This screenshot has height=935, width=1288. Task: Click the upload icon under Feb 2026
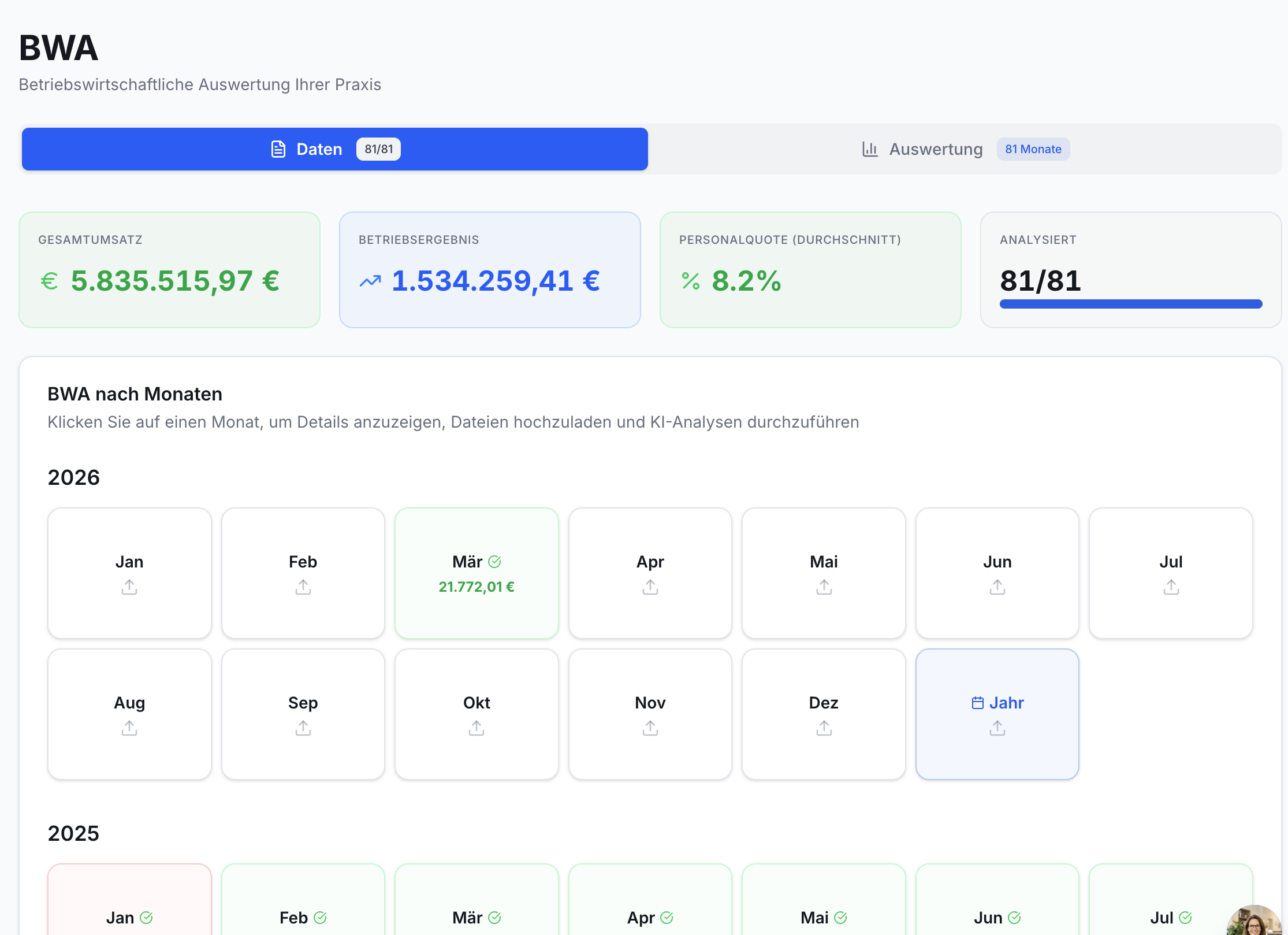(303, 587)
